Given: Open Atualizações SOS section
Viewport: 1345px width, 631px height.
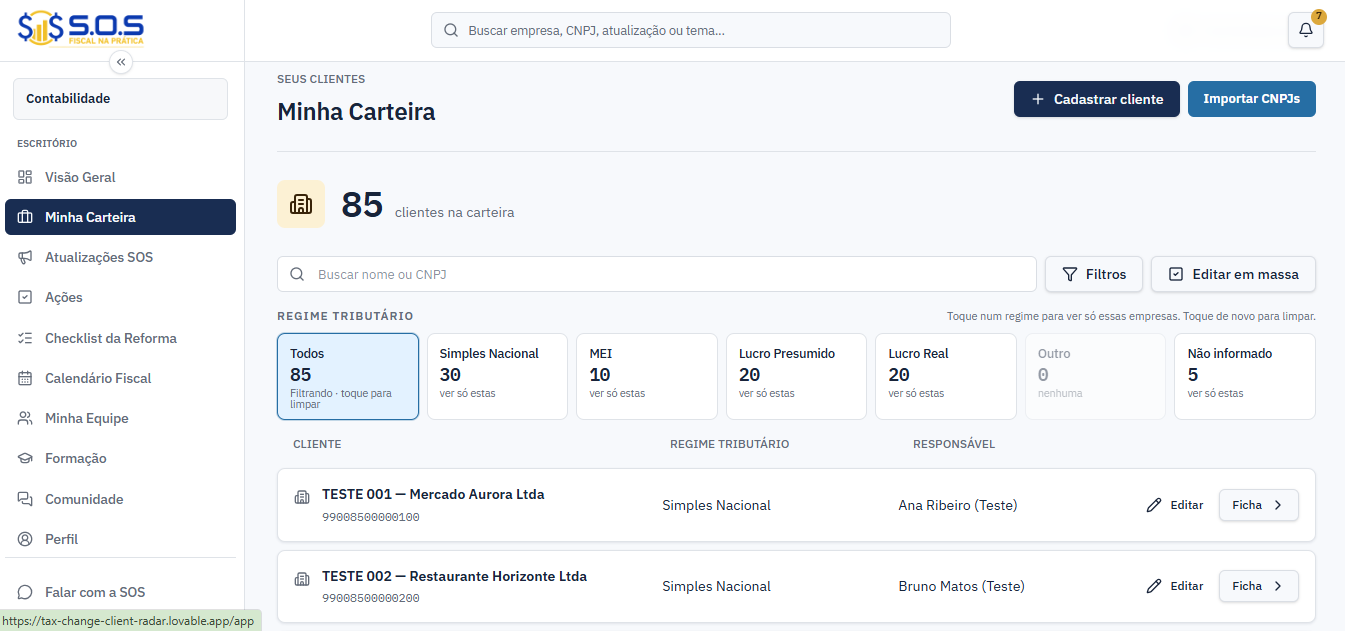Looking at the screenshot, I should (x=120, y=257).
